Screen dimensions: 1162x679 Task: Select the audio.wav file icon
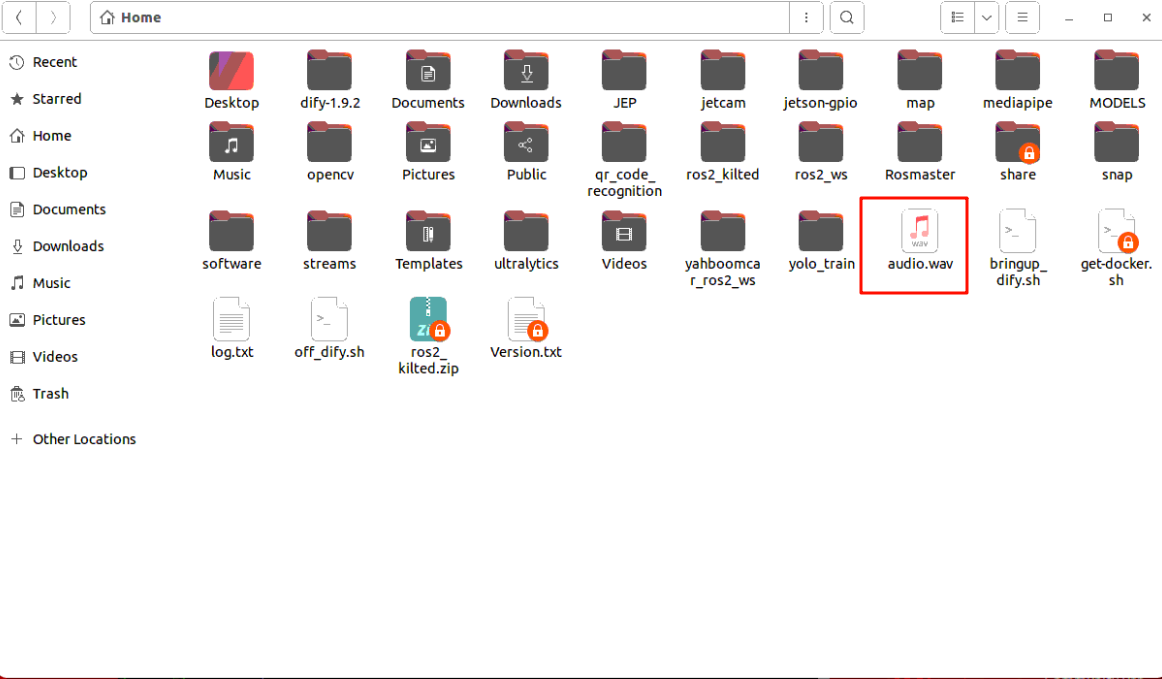point(920,231)
